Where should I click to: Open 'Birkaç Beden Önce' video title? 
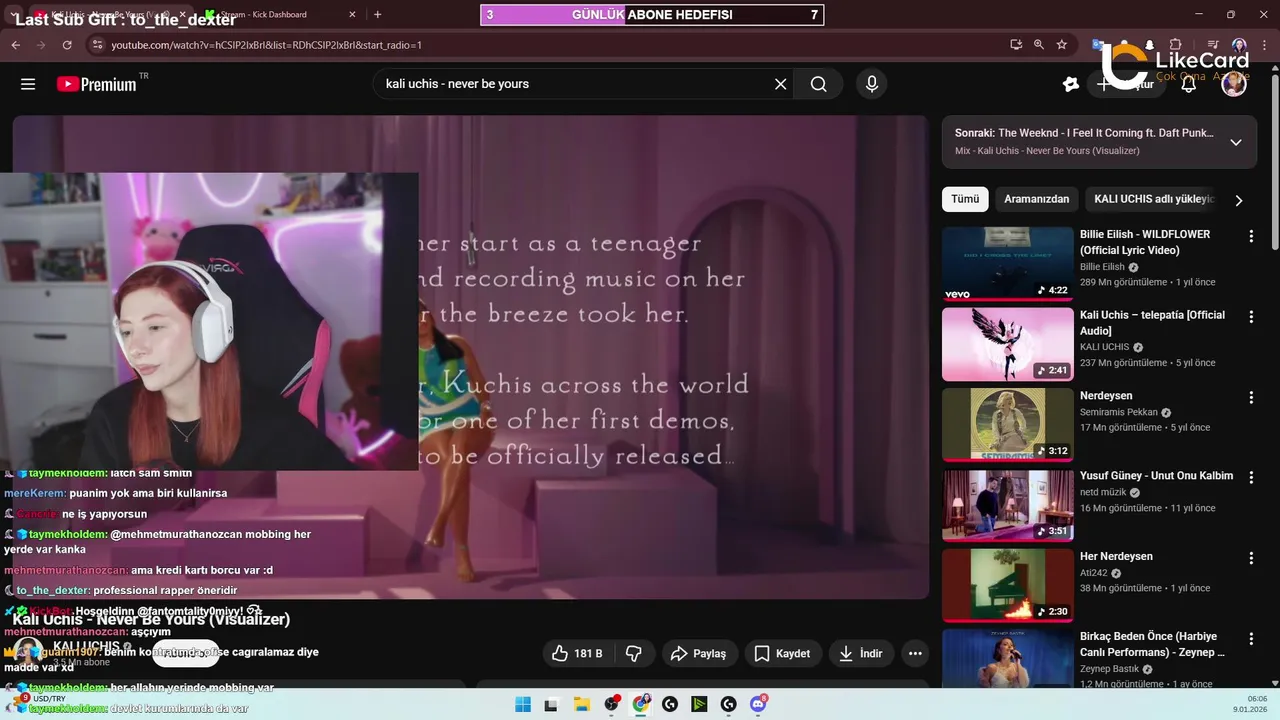[1152, 644]
